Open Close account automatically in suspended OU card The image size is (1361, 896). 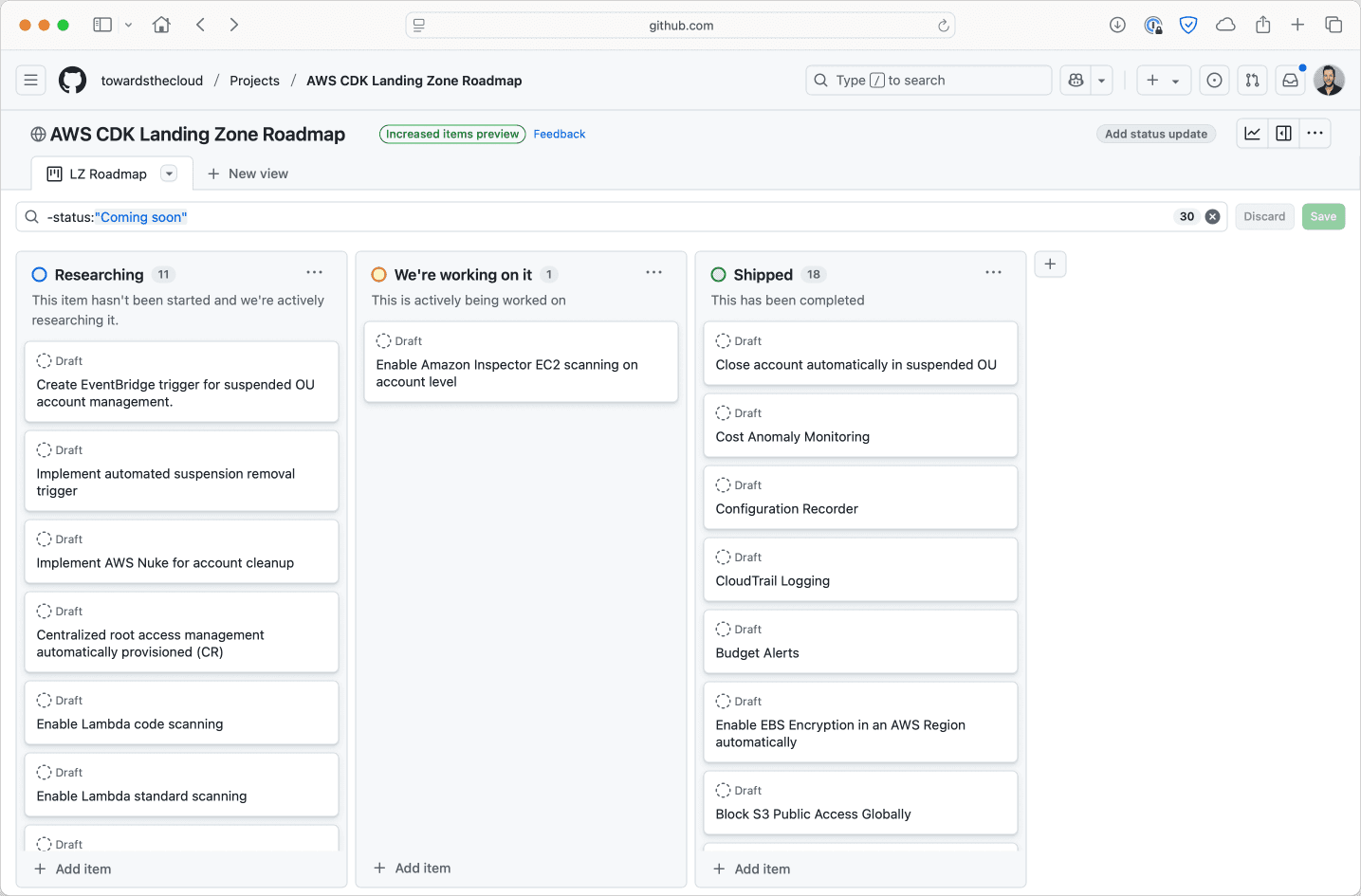(x=860, y=354)
